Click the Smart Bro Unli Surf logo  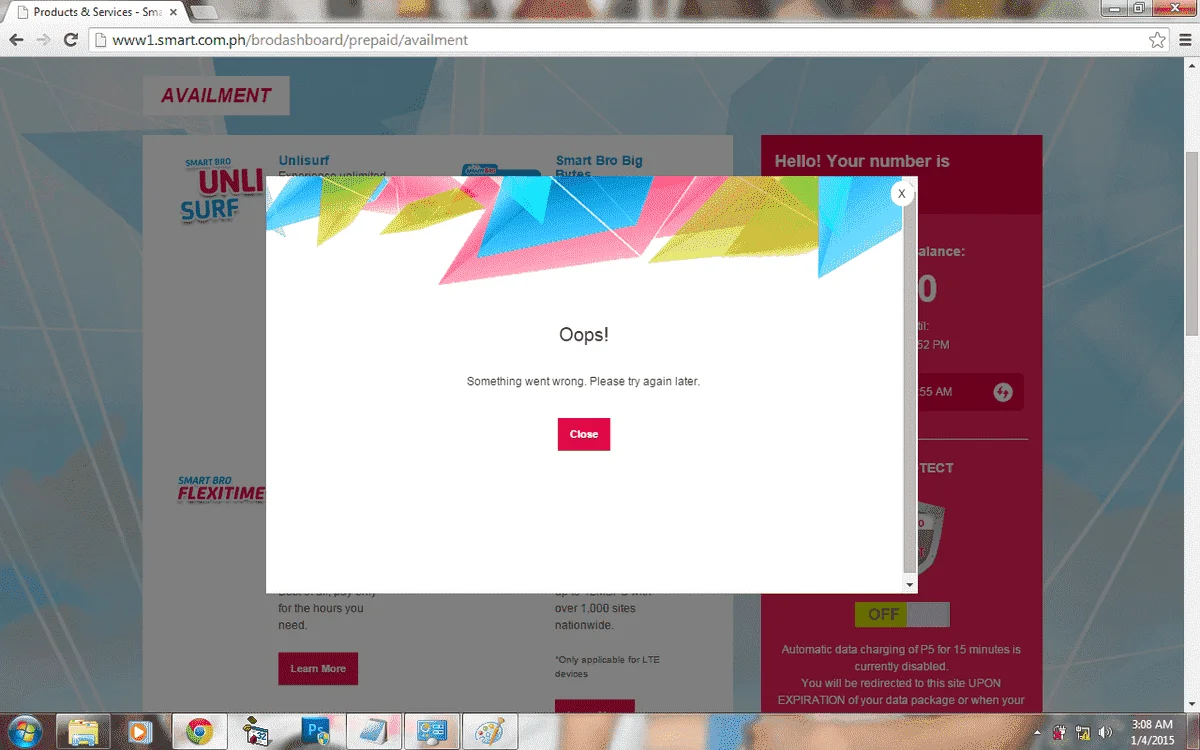coord(222,189)
